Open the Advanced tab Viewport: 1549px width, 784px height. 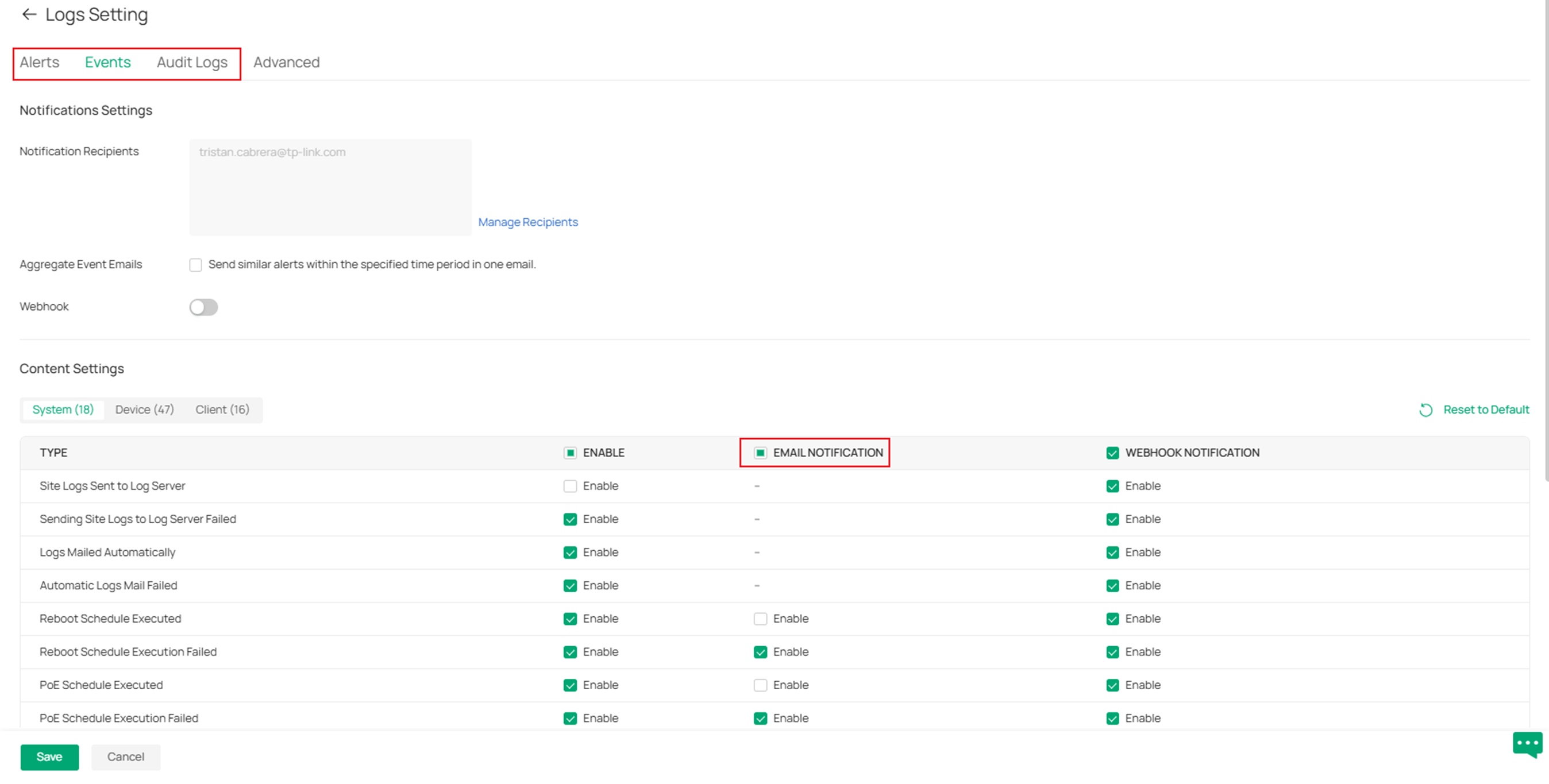286,63
